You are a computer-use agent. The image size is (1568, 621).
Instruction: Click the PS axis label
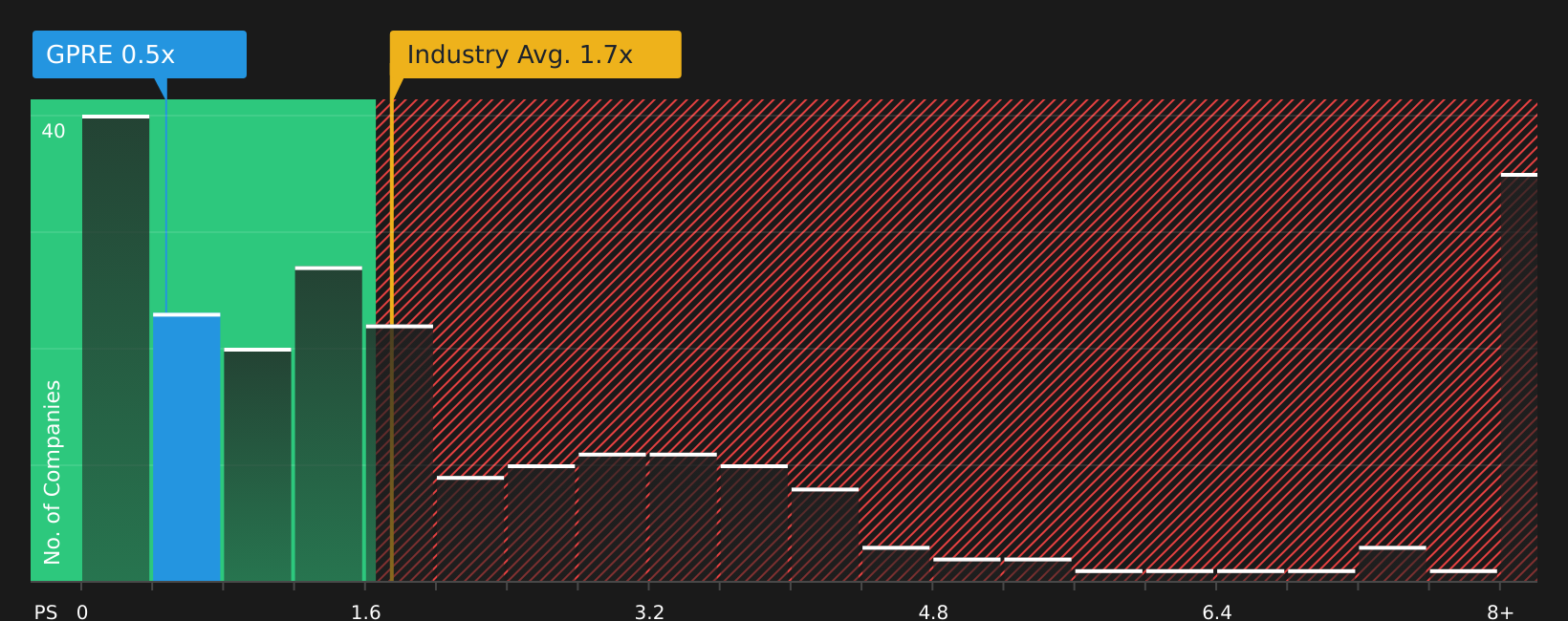tap(46, 612)
